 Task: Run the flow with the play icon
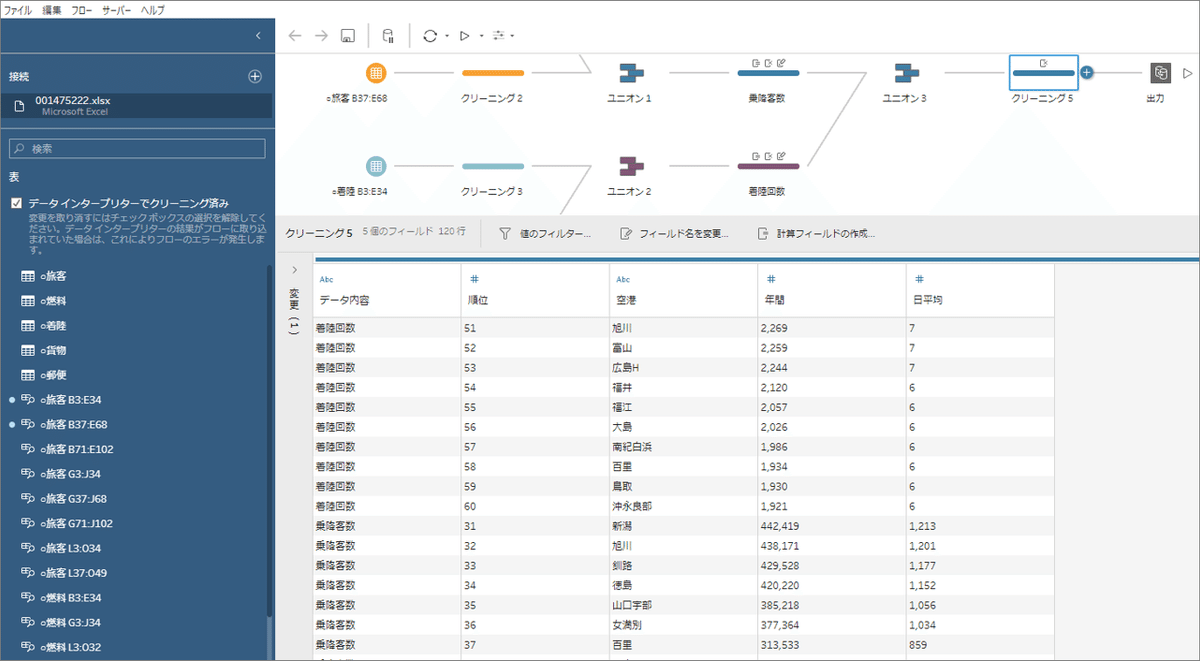464,36
